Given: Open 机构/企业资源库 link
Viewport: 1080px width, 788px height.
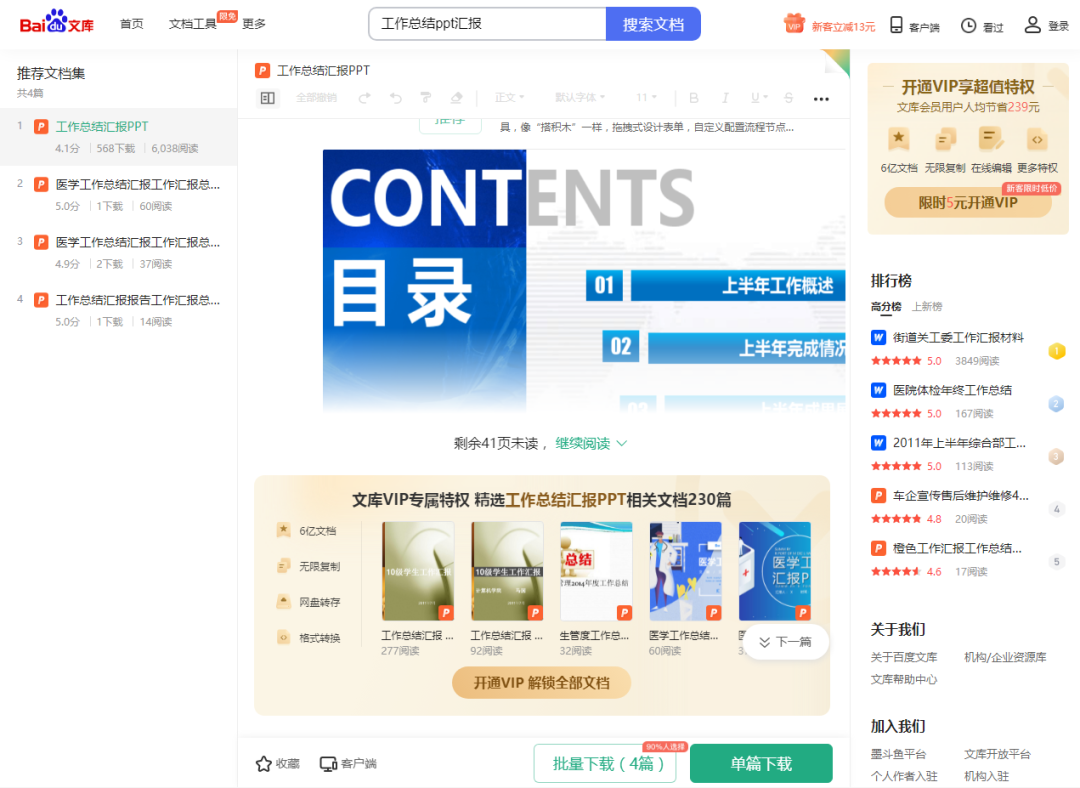Looking at the screenshot, I should point(1005,657).
